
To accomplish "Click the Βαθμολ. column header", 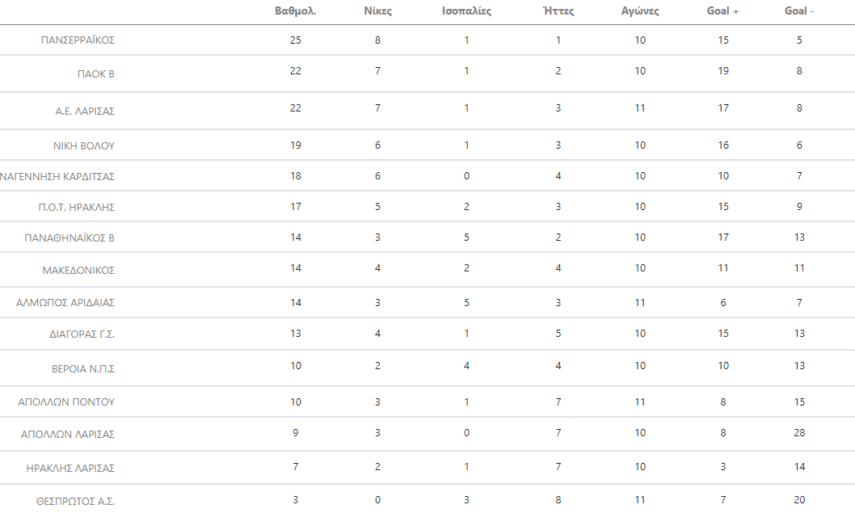I will pyautogui.click(x=295, y=11).
